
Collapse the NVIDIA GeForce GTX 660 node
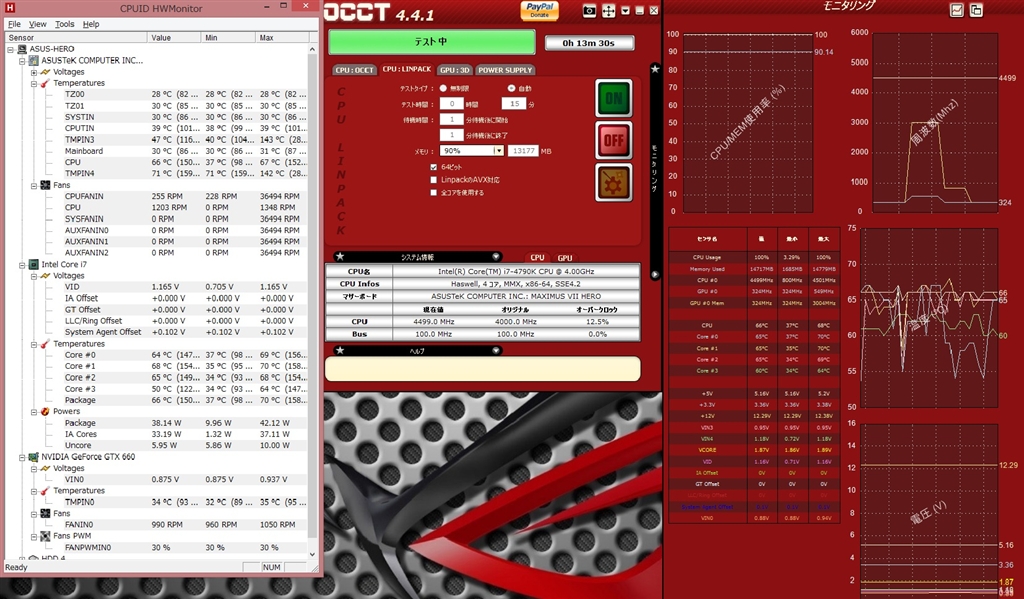22,457
